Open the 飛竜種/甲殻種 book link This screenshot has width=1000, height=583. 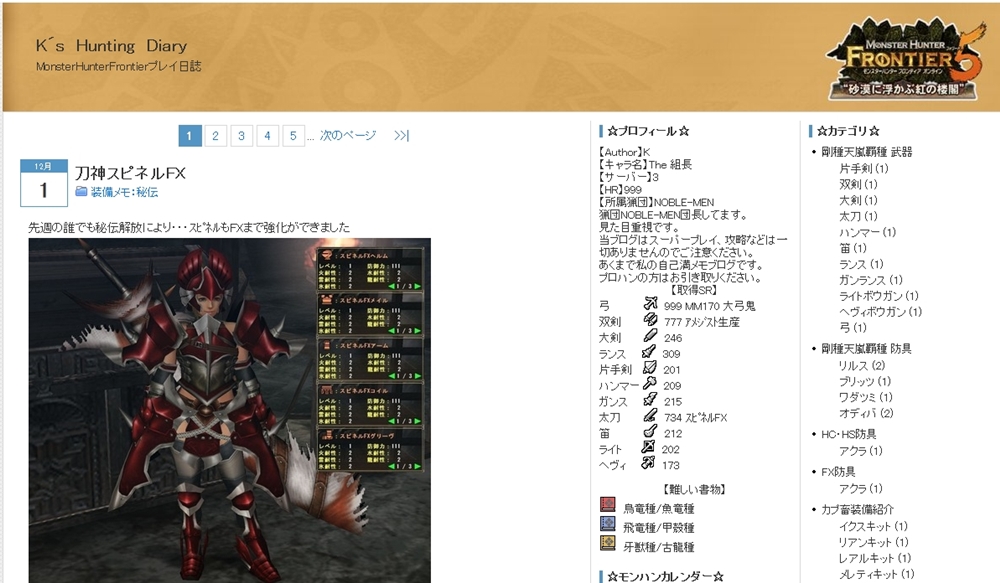[x=659, y=528]
